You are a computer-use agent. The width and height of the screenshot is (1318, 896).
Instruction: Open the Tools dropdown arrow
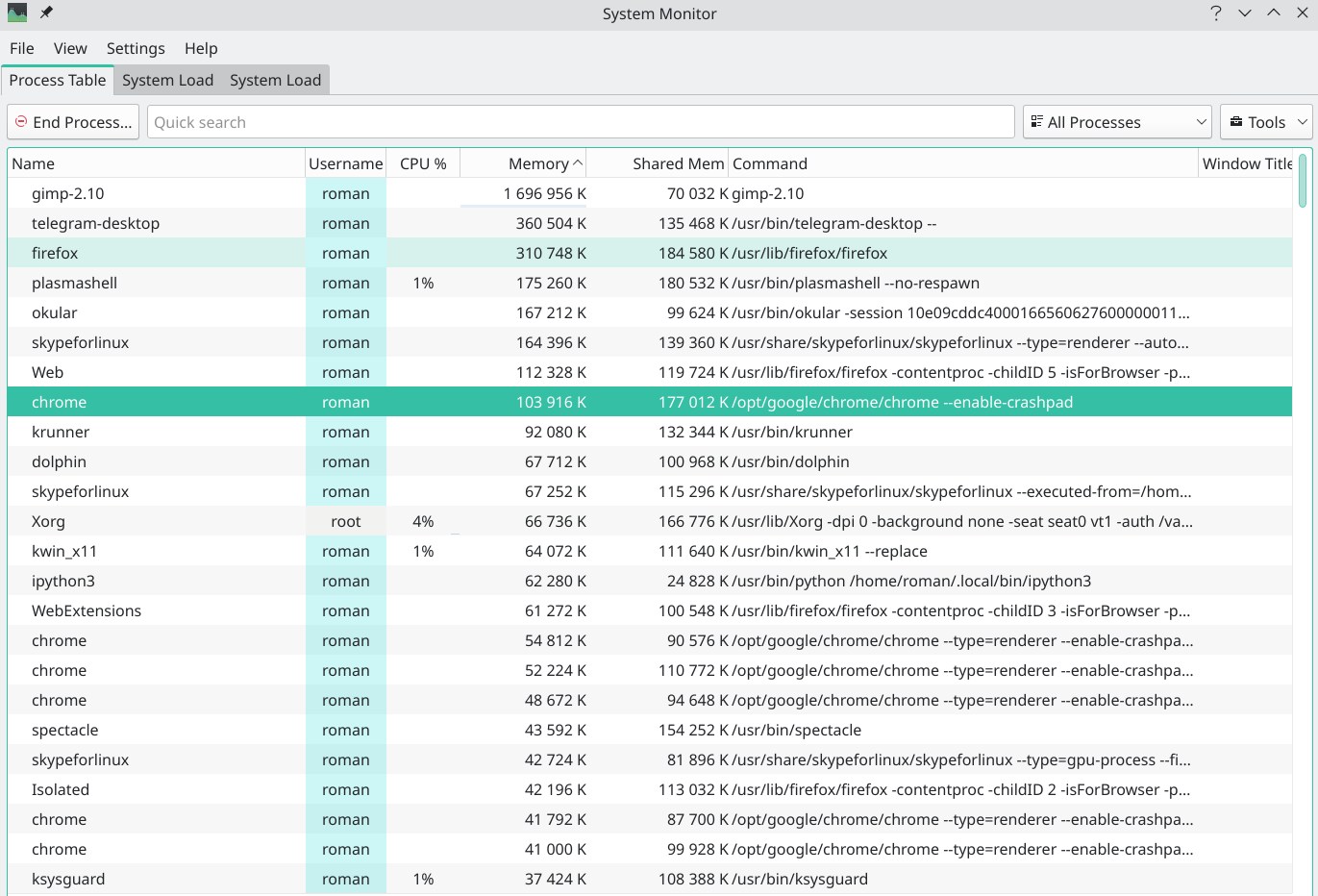tap(1302, 122)
